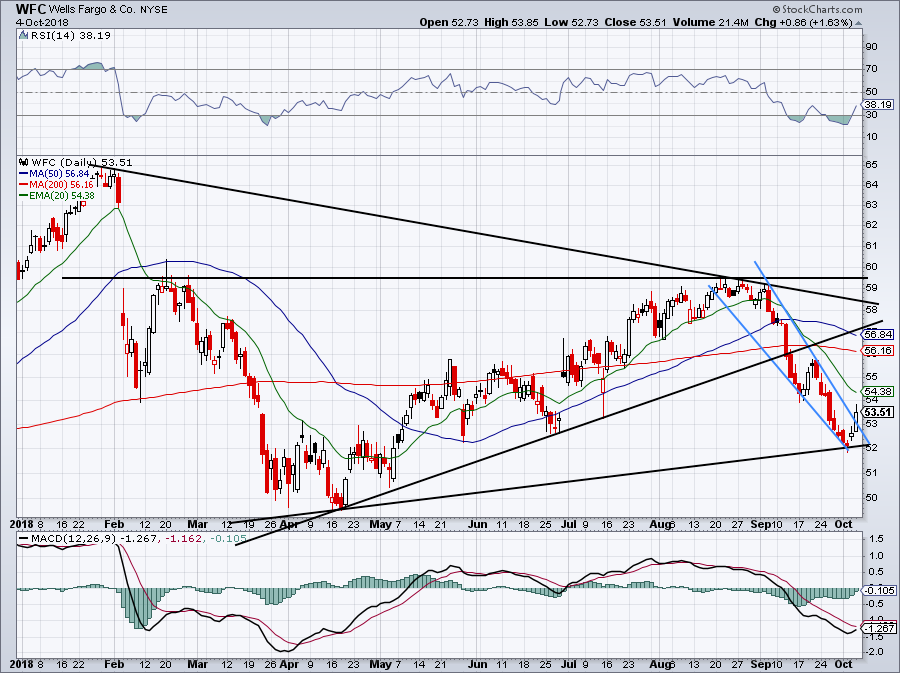Screen dimensions: 900x673
Task: Click Feb on the price chart's date axis
Action: coord(114,524)
